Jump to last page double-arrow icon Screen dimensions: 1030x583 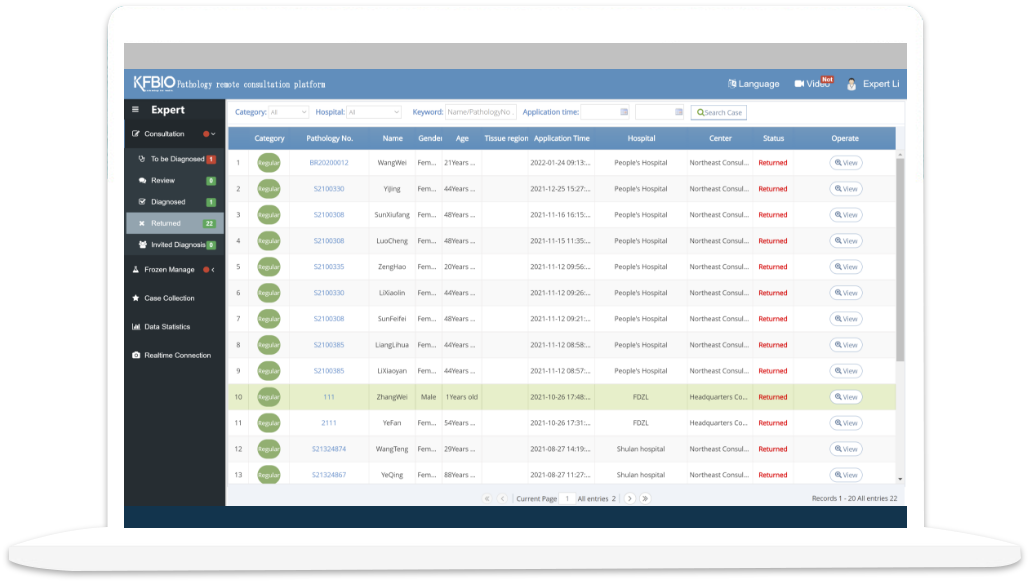[x=645, y=498]
